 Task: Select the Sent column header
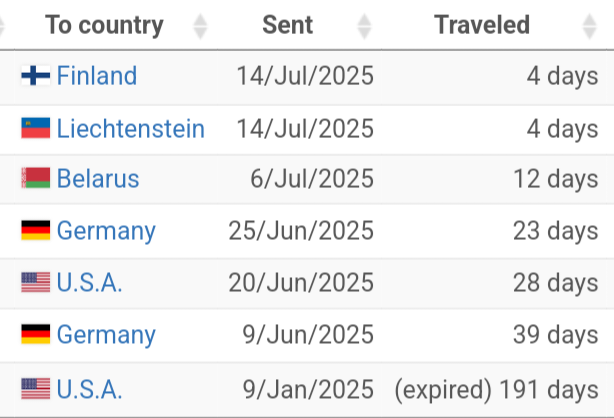point(287,25)
